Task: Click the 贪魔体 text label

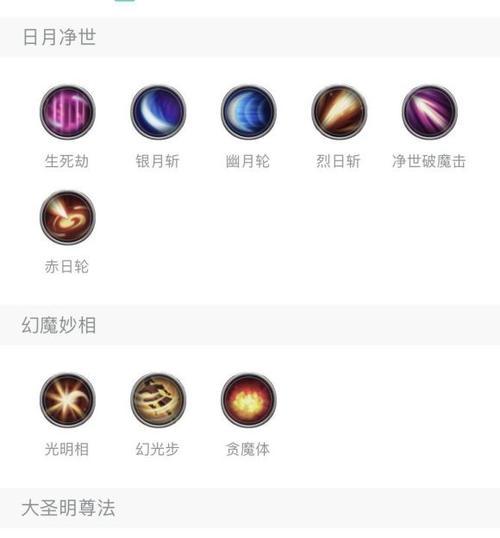Action: point(248,449)
